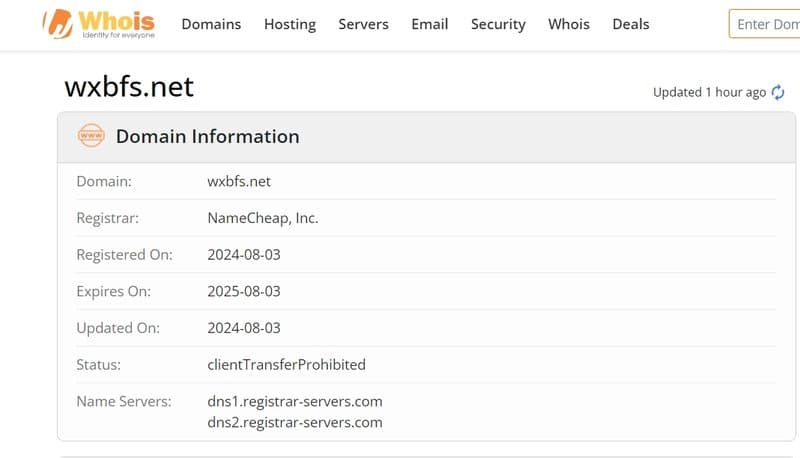This screenshot has height=458, width=800.
Task: Click the wxbfs.net domain value
Action: [239, 181]
